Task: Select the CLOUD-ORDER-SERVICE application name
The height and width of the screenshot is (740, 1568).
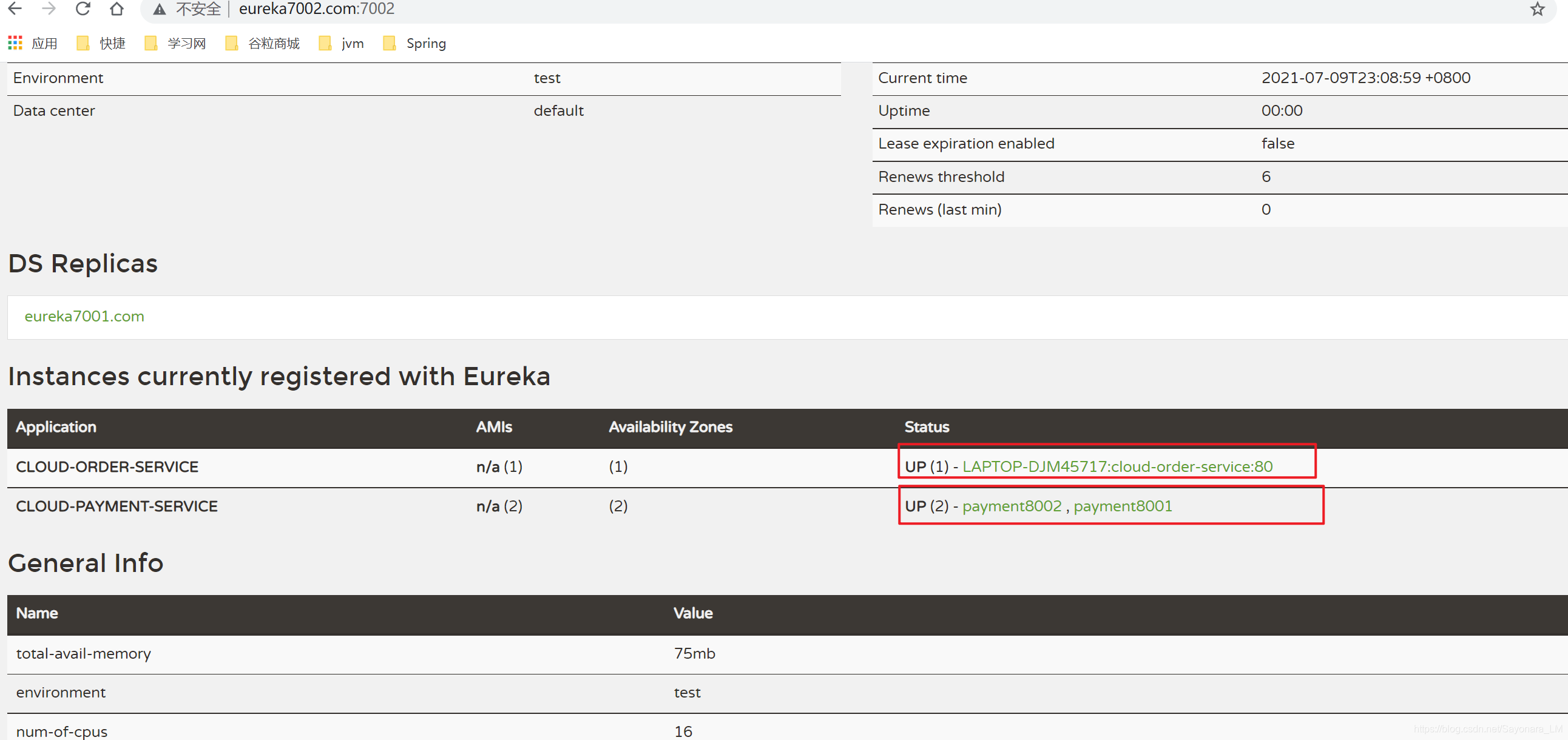Action: tap(107, 467)
